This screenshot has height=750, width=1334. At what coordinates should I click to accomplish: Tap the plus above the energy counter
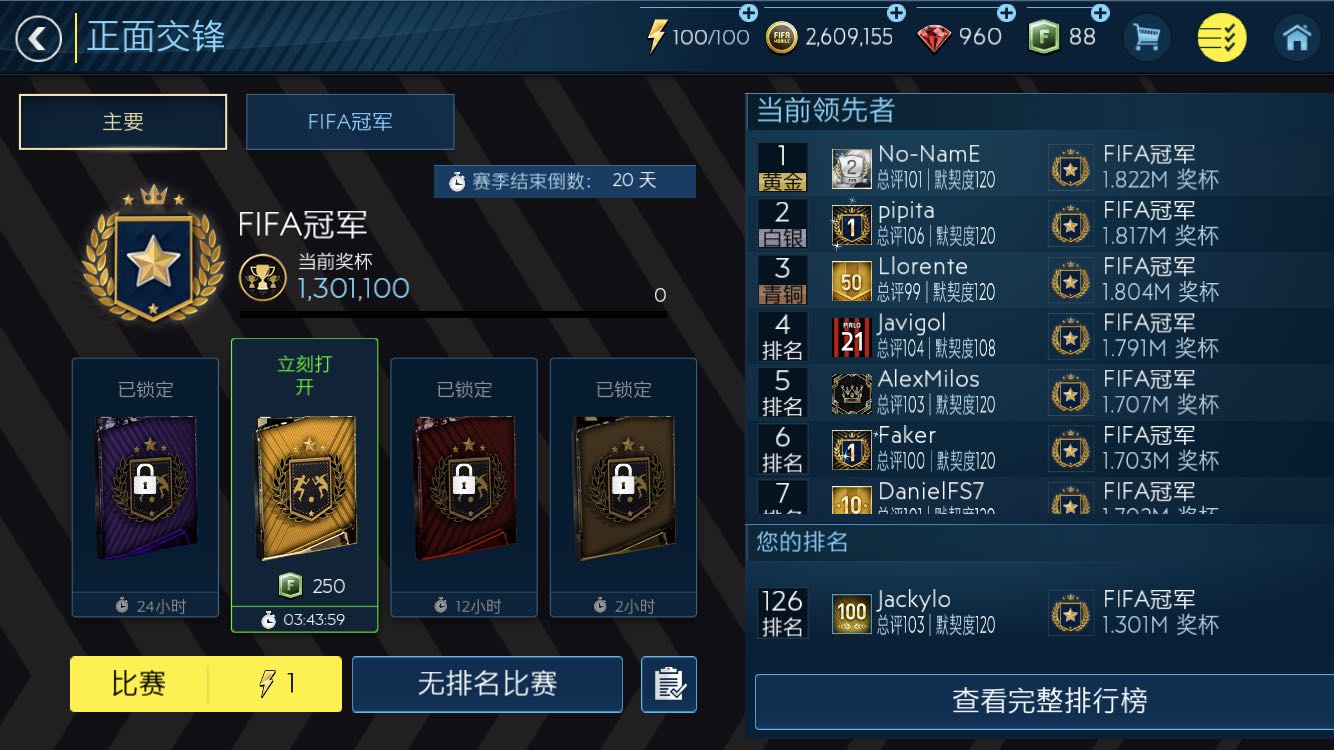pos(748,13)
